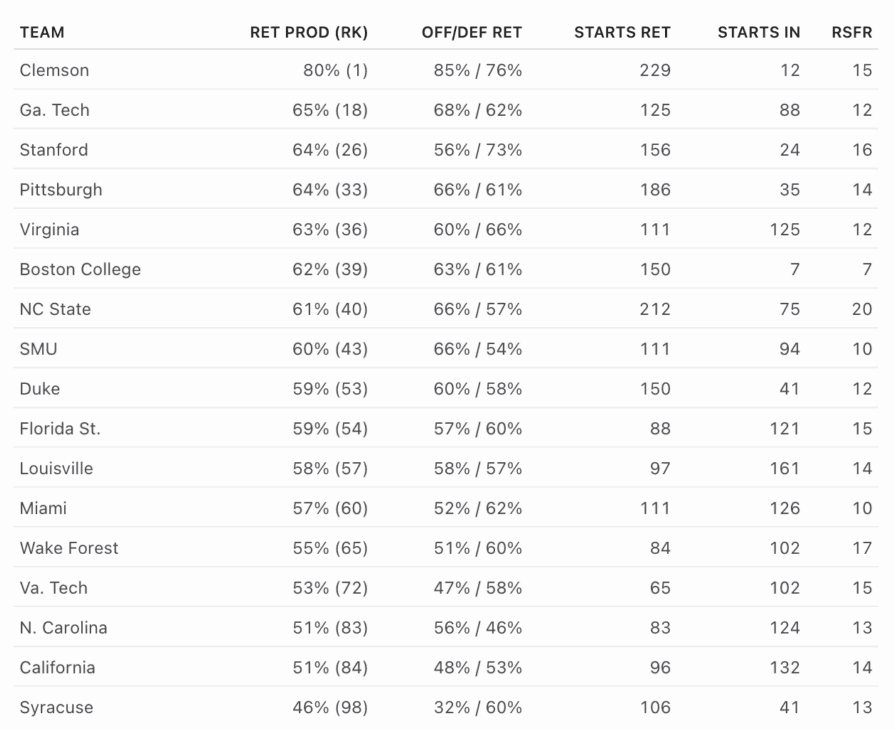
Task: Select the Clemson team row
Action: click(x=446, y=70)
